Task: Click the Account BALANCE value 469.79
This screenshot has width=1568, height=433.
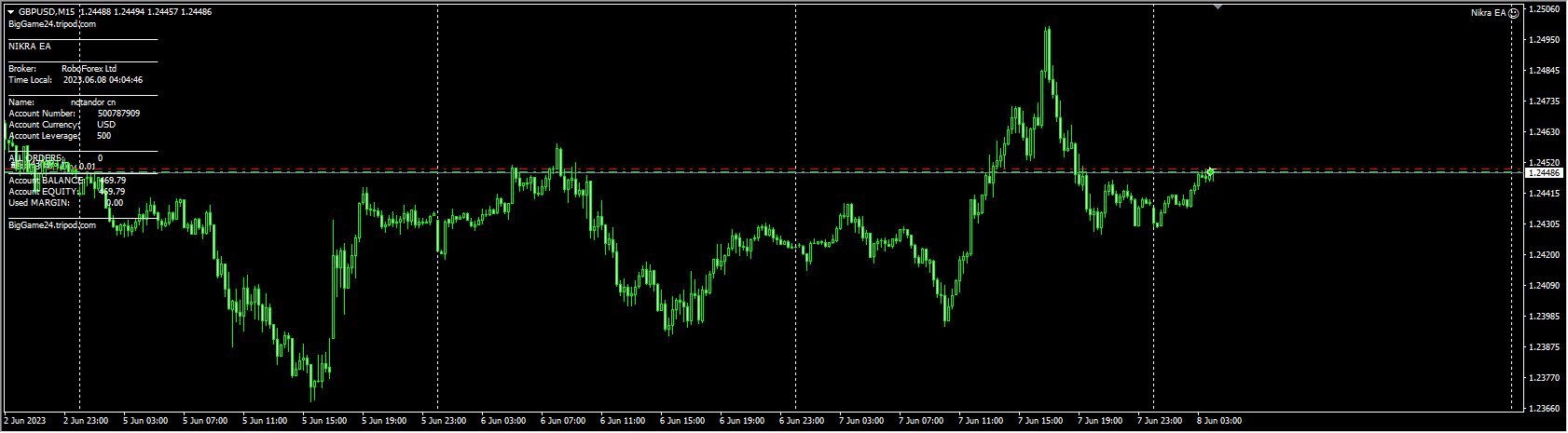Action: tap(112, 181)
